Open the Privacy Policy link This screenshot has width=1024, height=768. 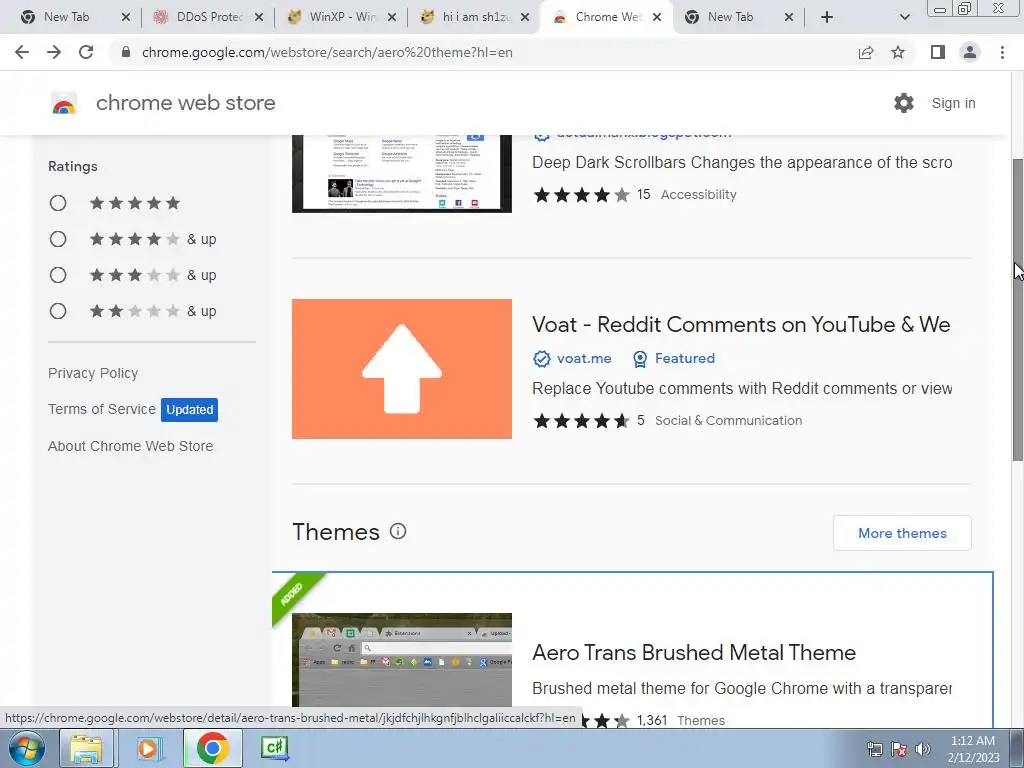[93, 373]
